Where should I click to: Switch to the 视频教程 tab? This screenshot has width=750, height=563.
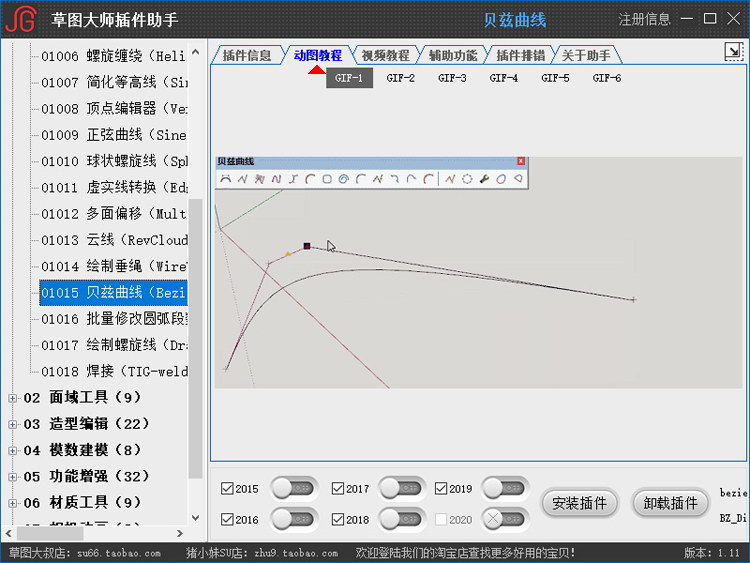click(385, 55)
